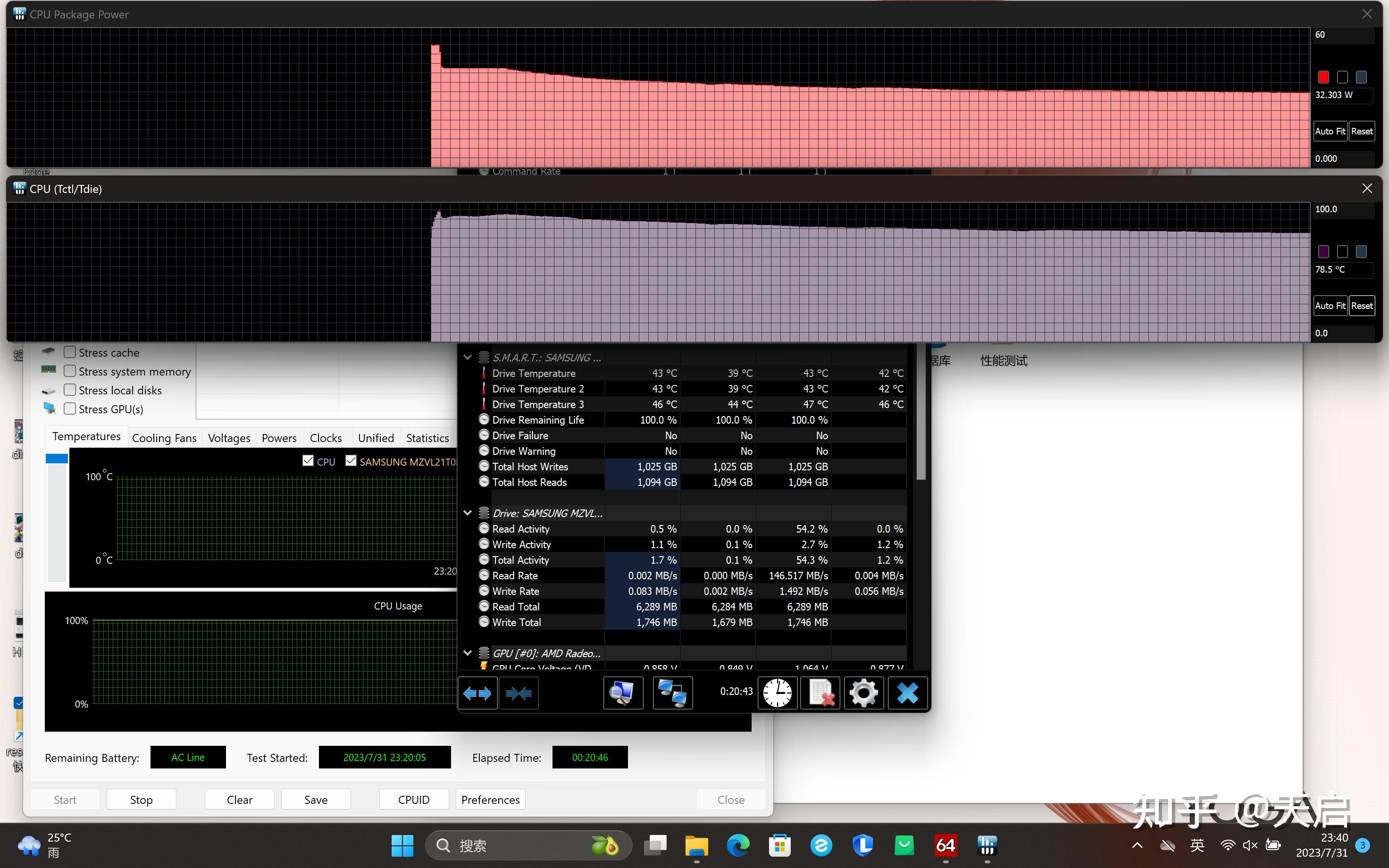1389x868 pixels.
Task: Collapse the GPU [#0] AMD Radeon section
Action: click(x=467, y=653)
